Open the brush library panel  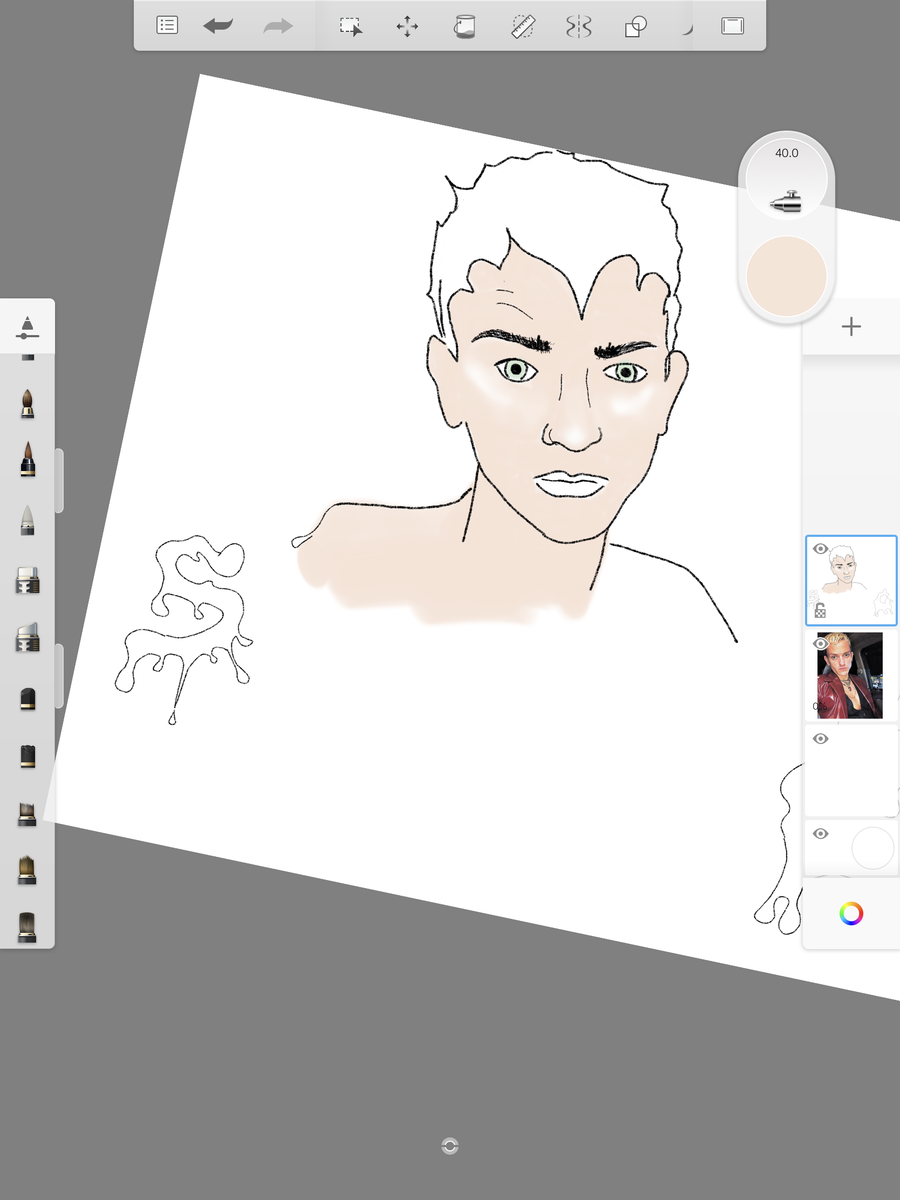[27, 326]
